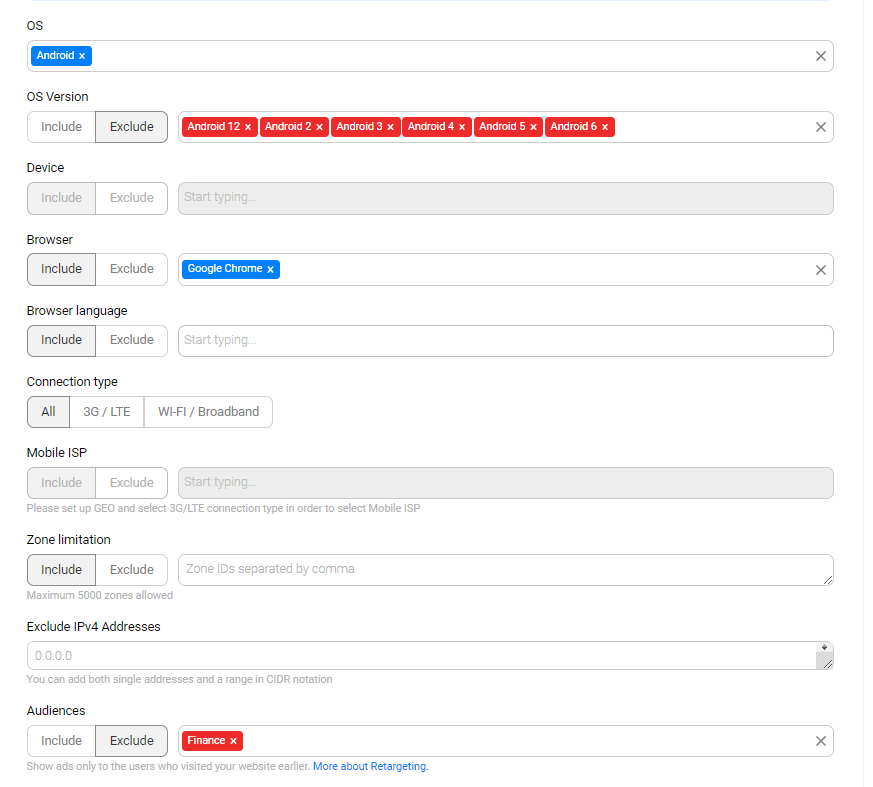Screen dimensions: 873x787
Task: Set Zone limitation to Exclude
Action: [x=131, y=569]
